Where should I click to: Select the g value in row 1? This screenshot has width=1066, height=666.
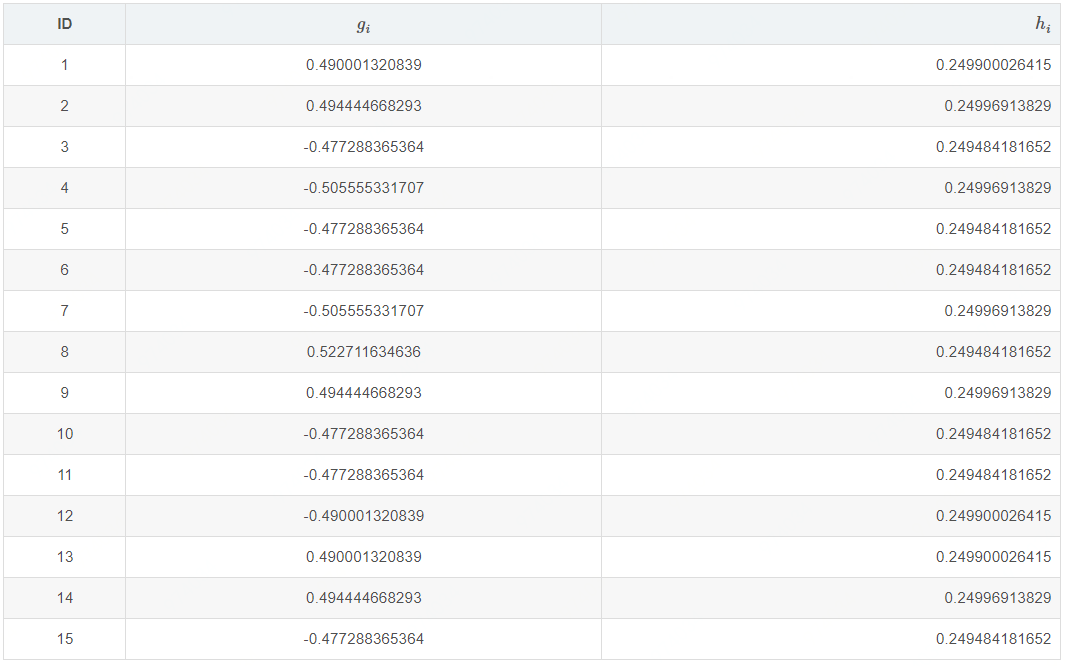pos(364,65)
